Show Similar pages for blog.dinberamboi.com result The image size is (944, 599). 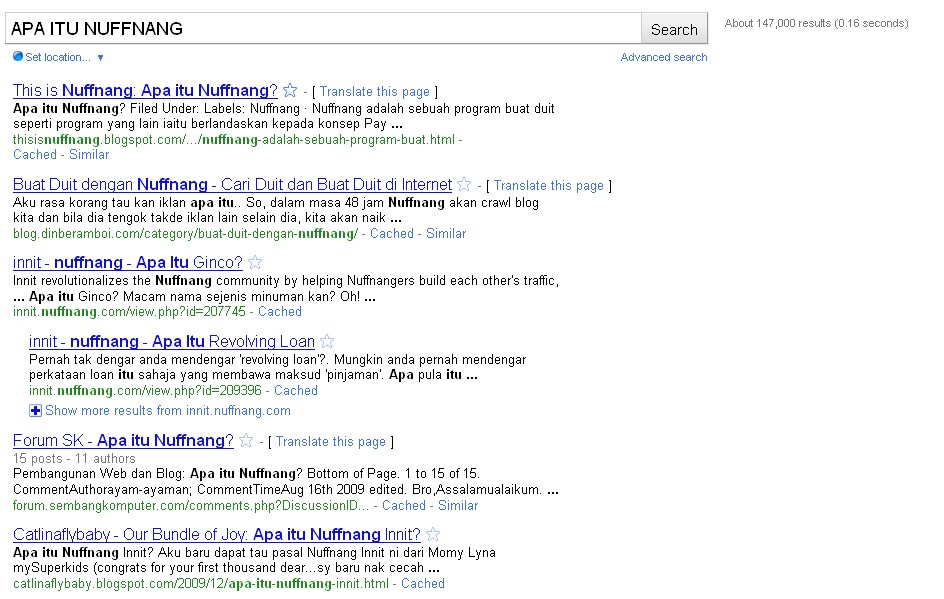pyautogui.click(x=446, y=234)
